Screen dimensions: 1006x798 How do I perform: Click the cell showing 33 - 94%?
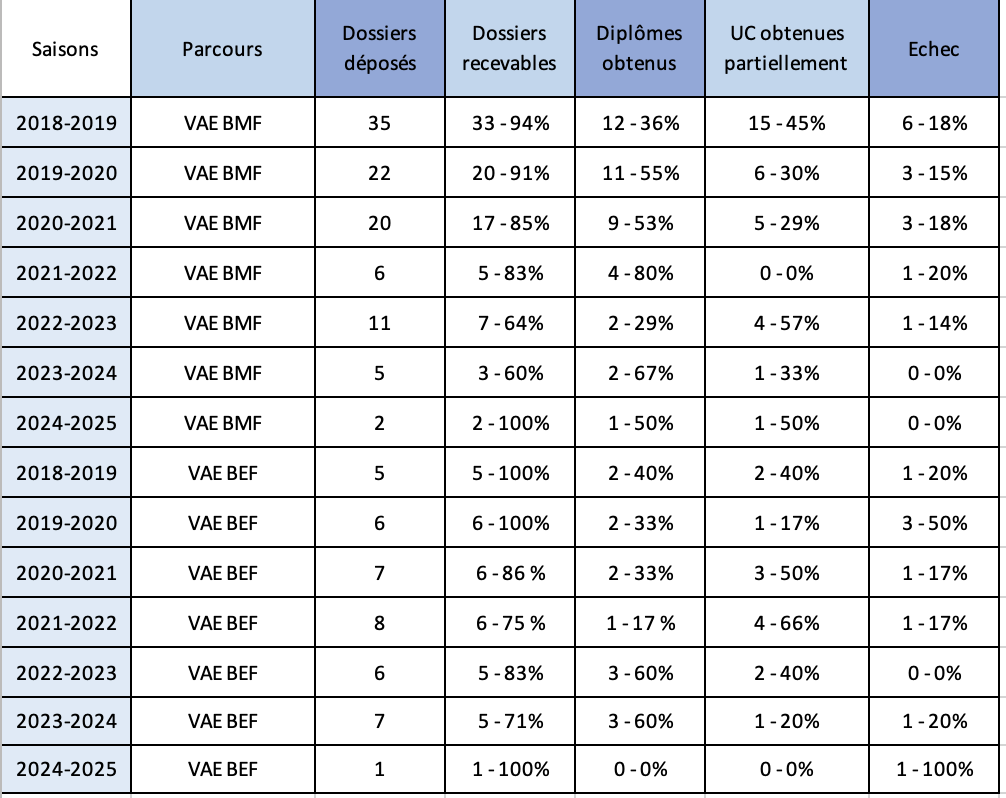pos(510,123)
